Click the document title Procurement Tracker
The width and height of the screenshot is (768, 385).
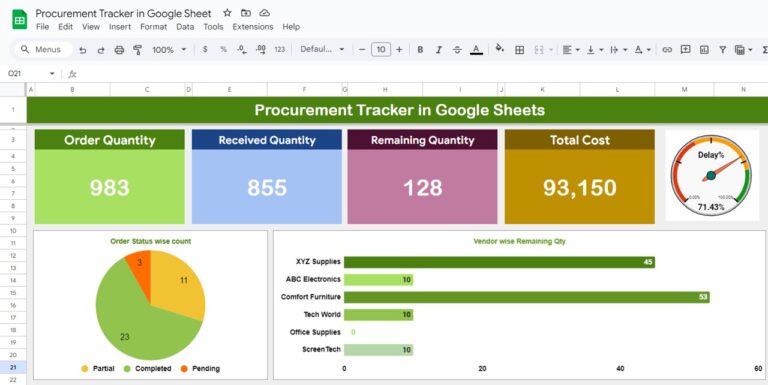tap(123, 13)
